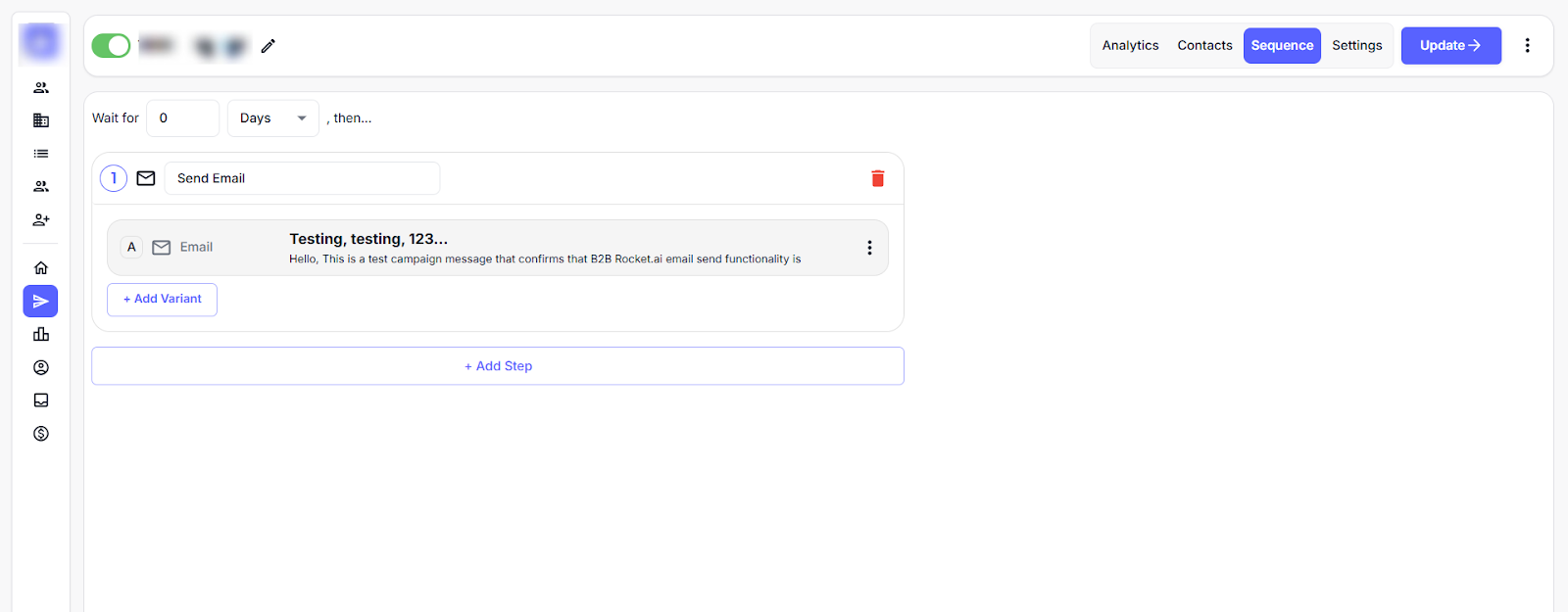Click the list icon in the sidebar
Viewport: 1568px width, 612px height.
[x=41, y=154]
